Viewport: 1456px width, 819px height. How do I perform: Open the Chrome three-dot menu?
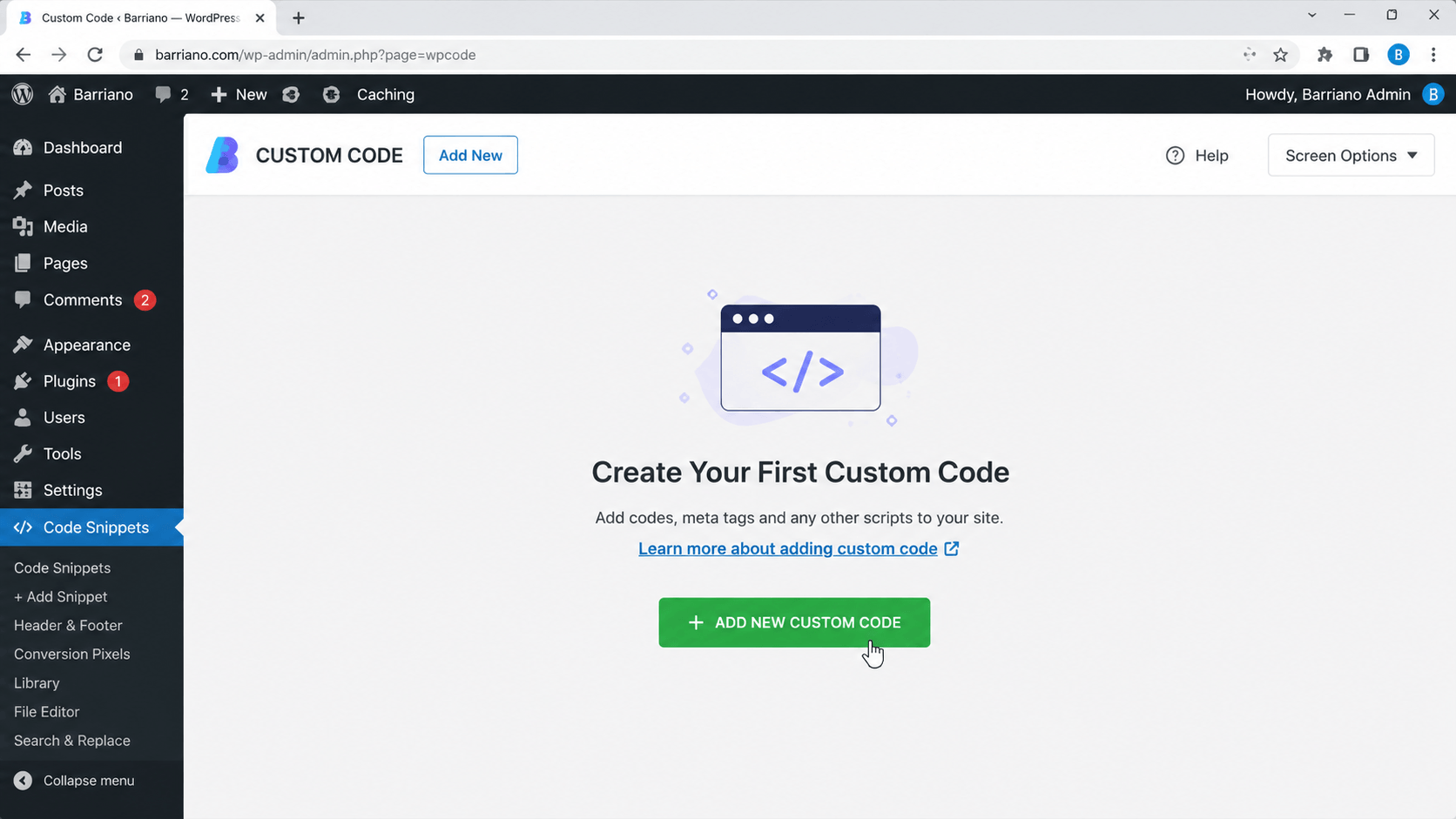pos(1433,55)
